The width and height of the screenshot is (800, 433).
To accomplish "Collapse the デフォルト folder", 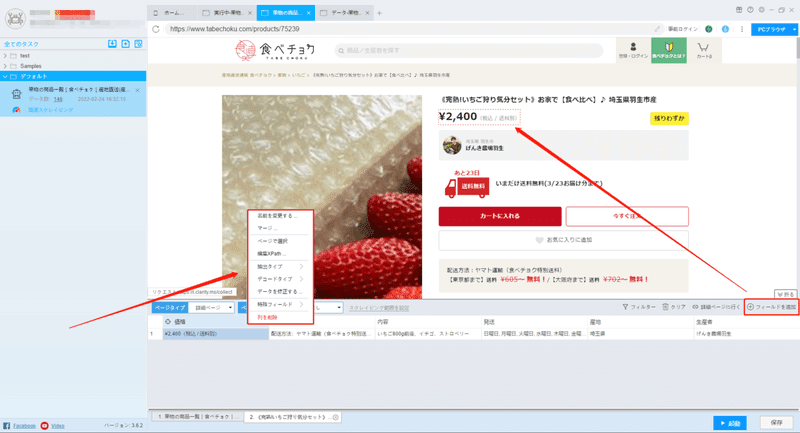I will pos(5,76).
